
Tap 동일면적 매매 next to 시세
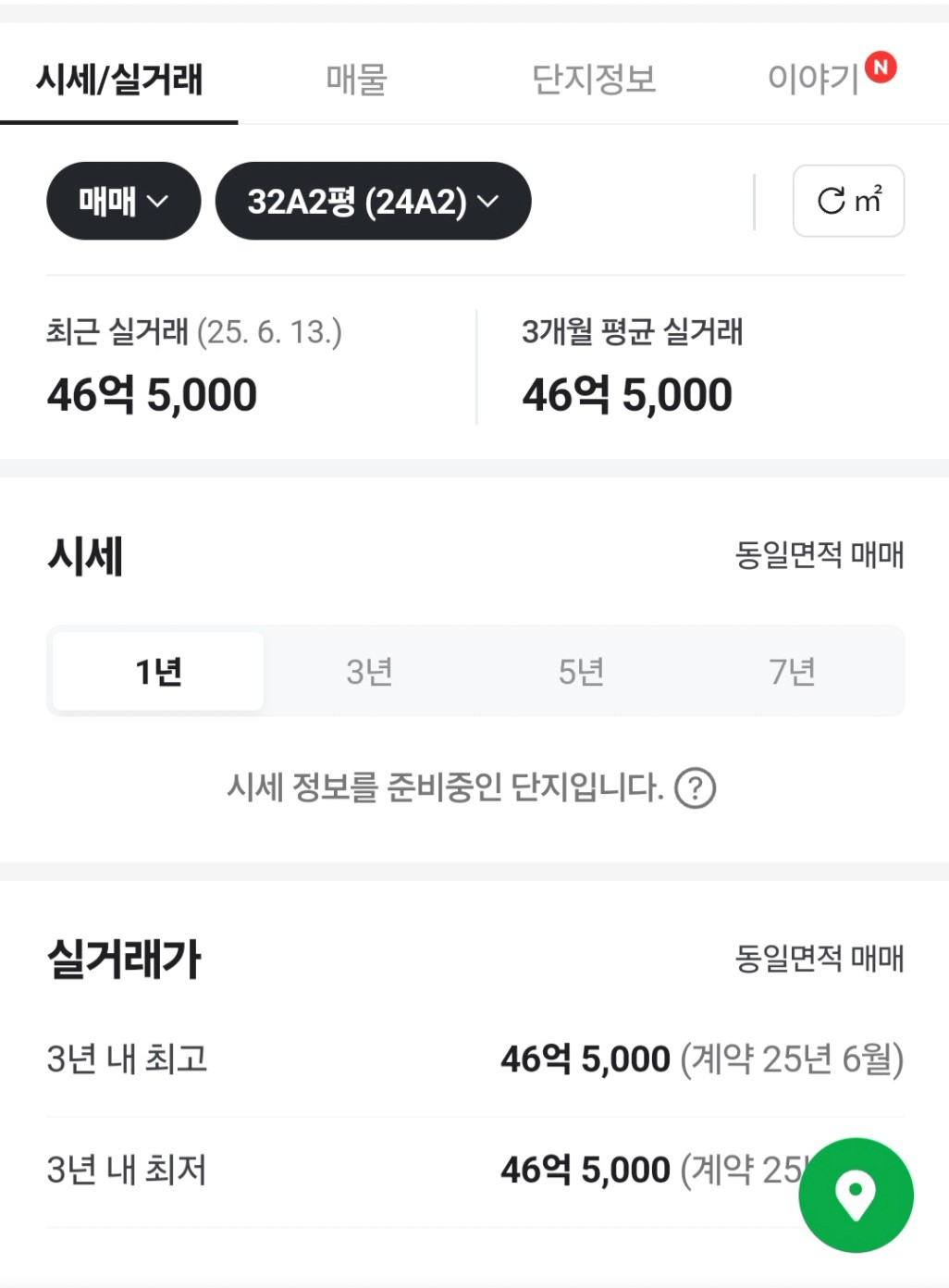pos(820,555)
